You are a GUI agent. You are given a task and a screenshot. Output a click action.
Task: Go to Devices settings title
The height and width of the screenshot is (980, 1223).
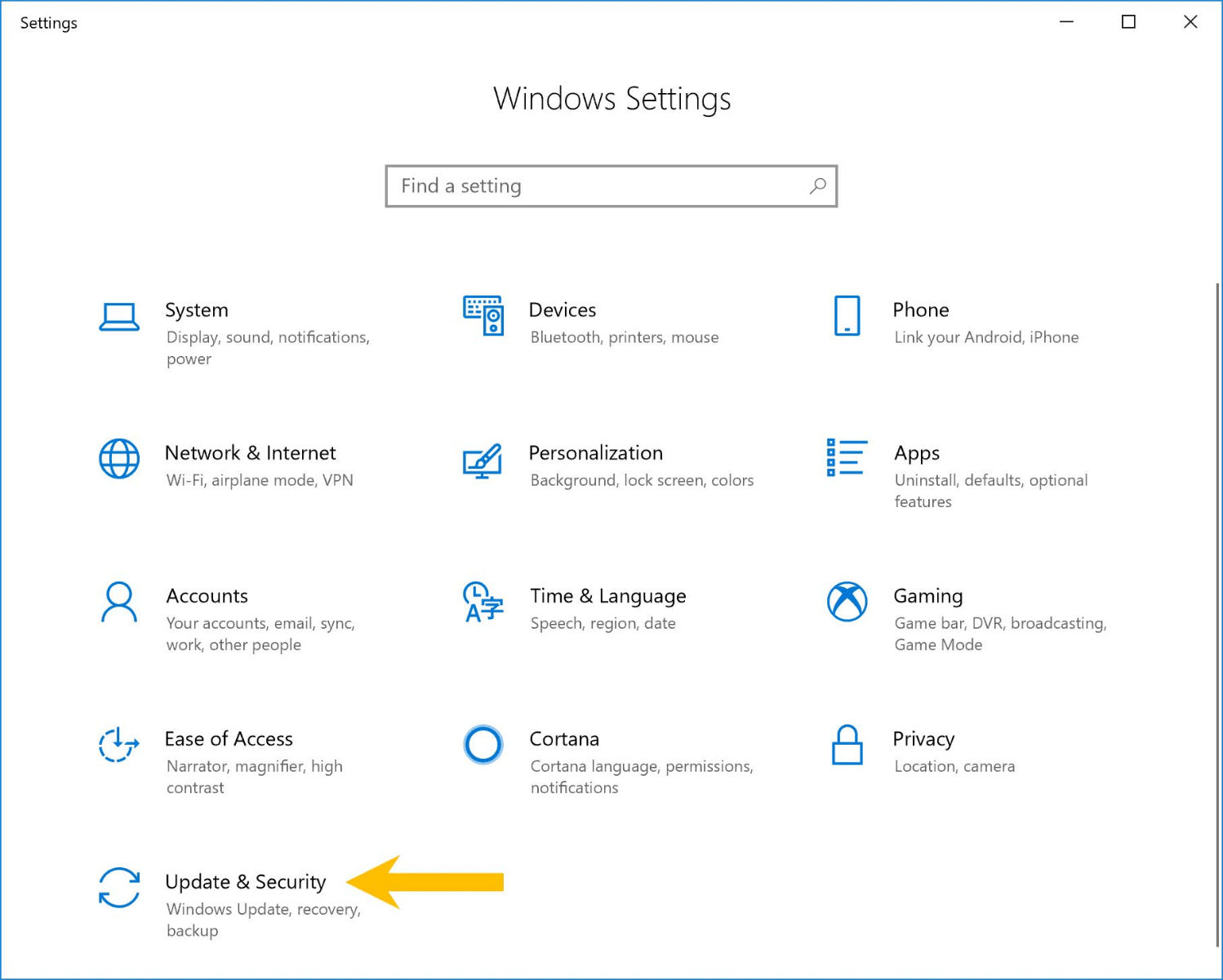click(563, 310)
